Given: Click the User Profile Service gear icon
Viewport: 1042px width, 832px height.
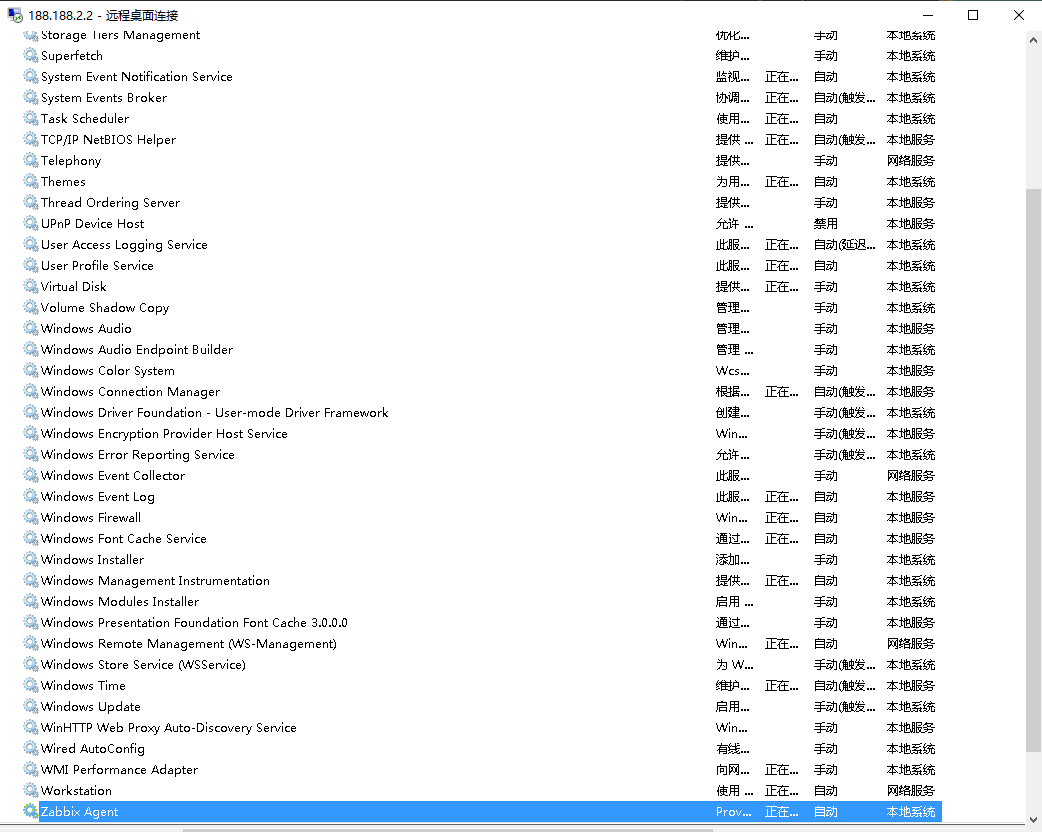Looking at the screenshot, I should point(31,265).
